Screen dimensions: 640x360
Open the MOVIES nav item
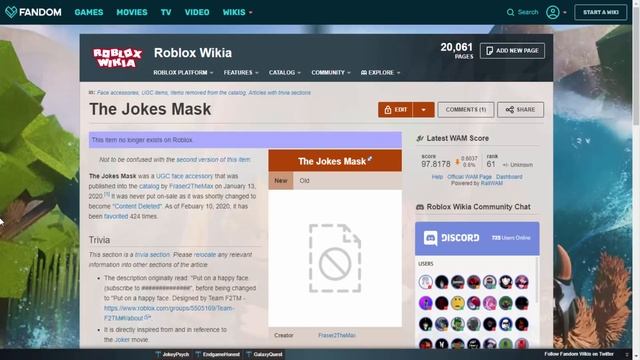(x=131, y=12)
